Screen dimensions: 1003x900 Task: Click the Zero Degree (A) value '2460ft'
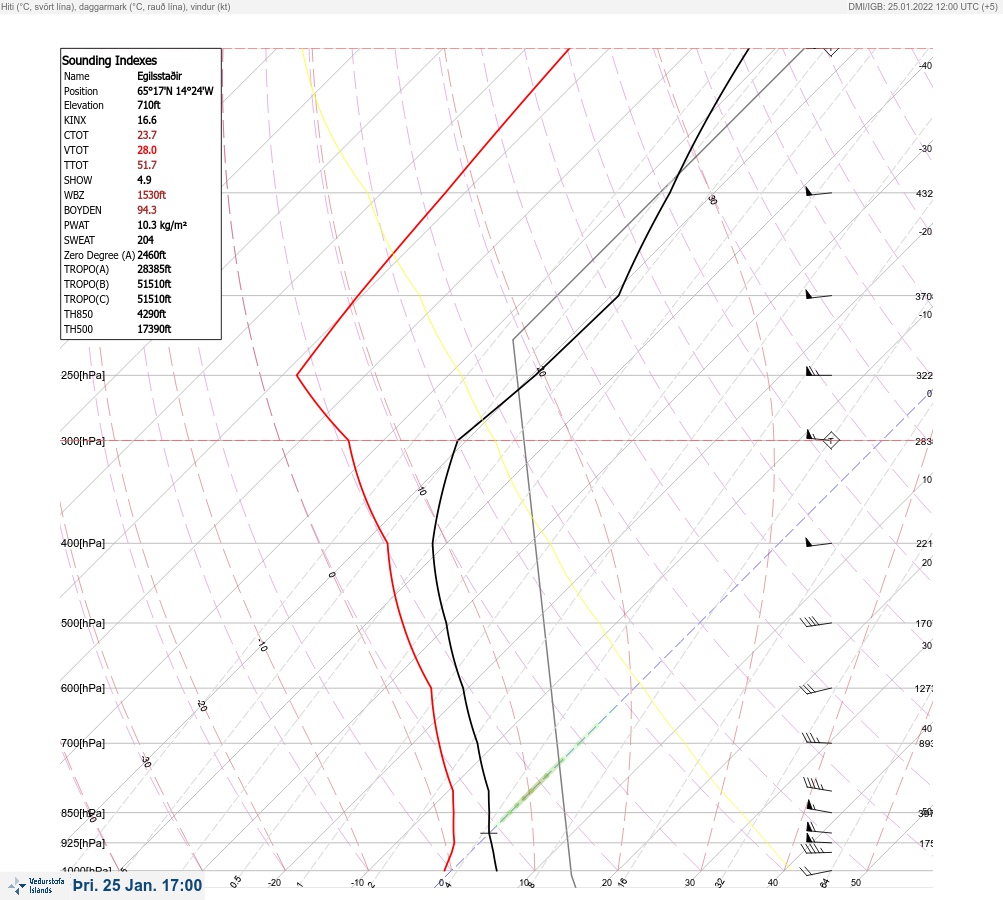(152, 255)
